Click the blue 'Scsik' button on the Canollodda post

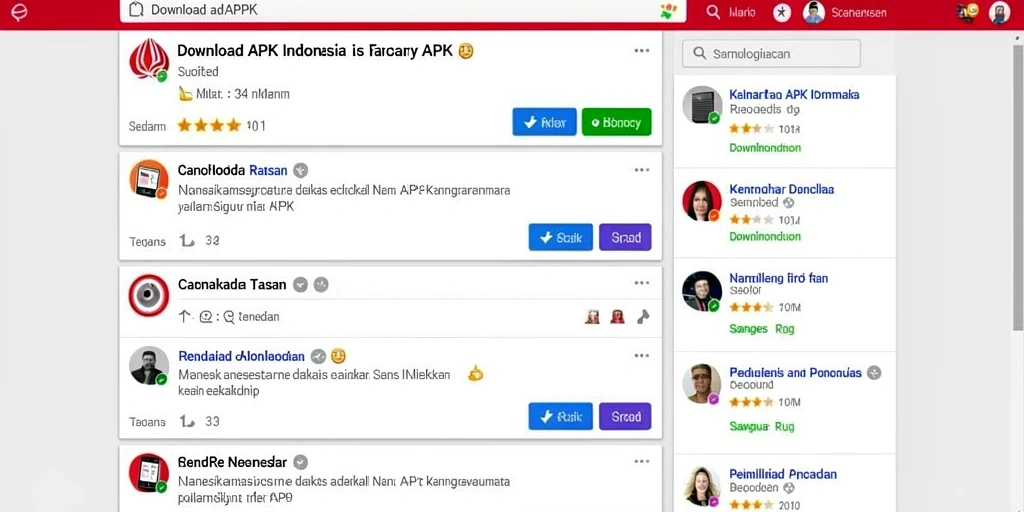560,238
